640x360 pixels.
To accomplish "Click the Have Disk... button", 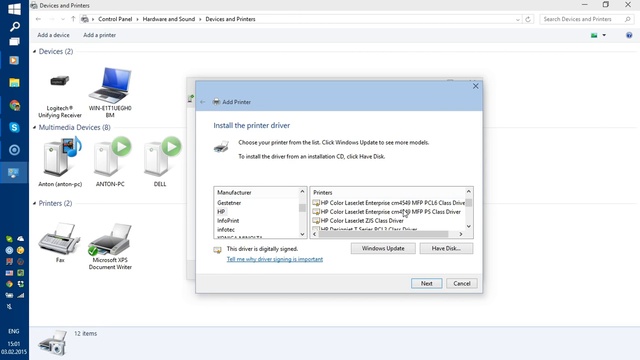I will click(x=446, y=248).
